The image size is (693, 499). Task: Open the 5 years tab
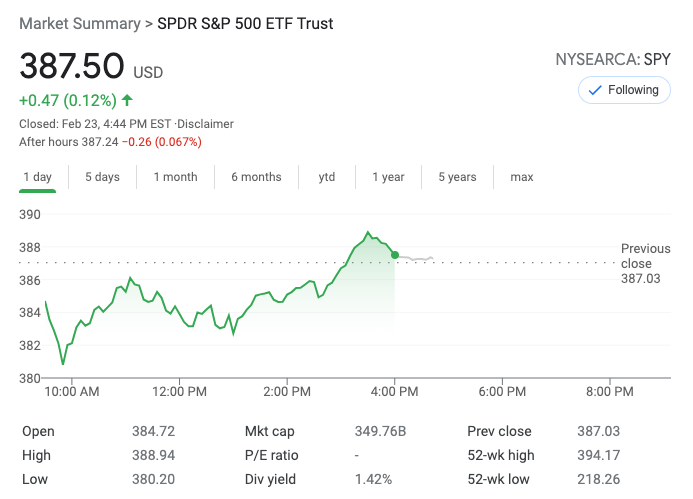click(457, 177)
